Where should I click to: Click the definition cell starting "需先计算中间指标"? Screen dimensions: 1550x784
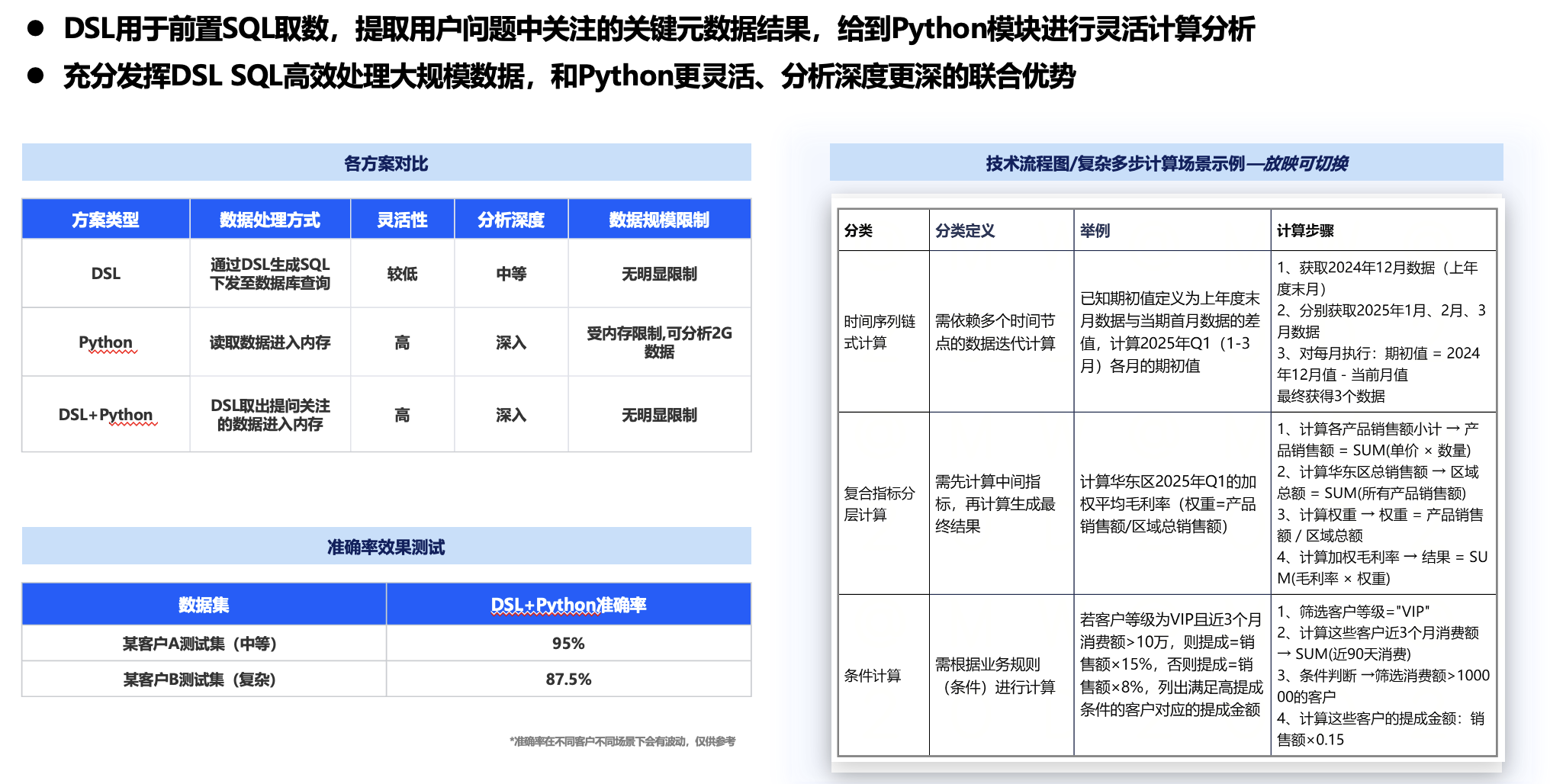coord(1002,503)
